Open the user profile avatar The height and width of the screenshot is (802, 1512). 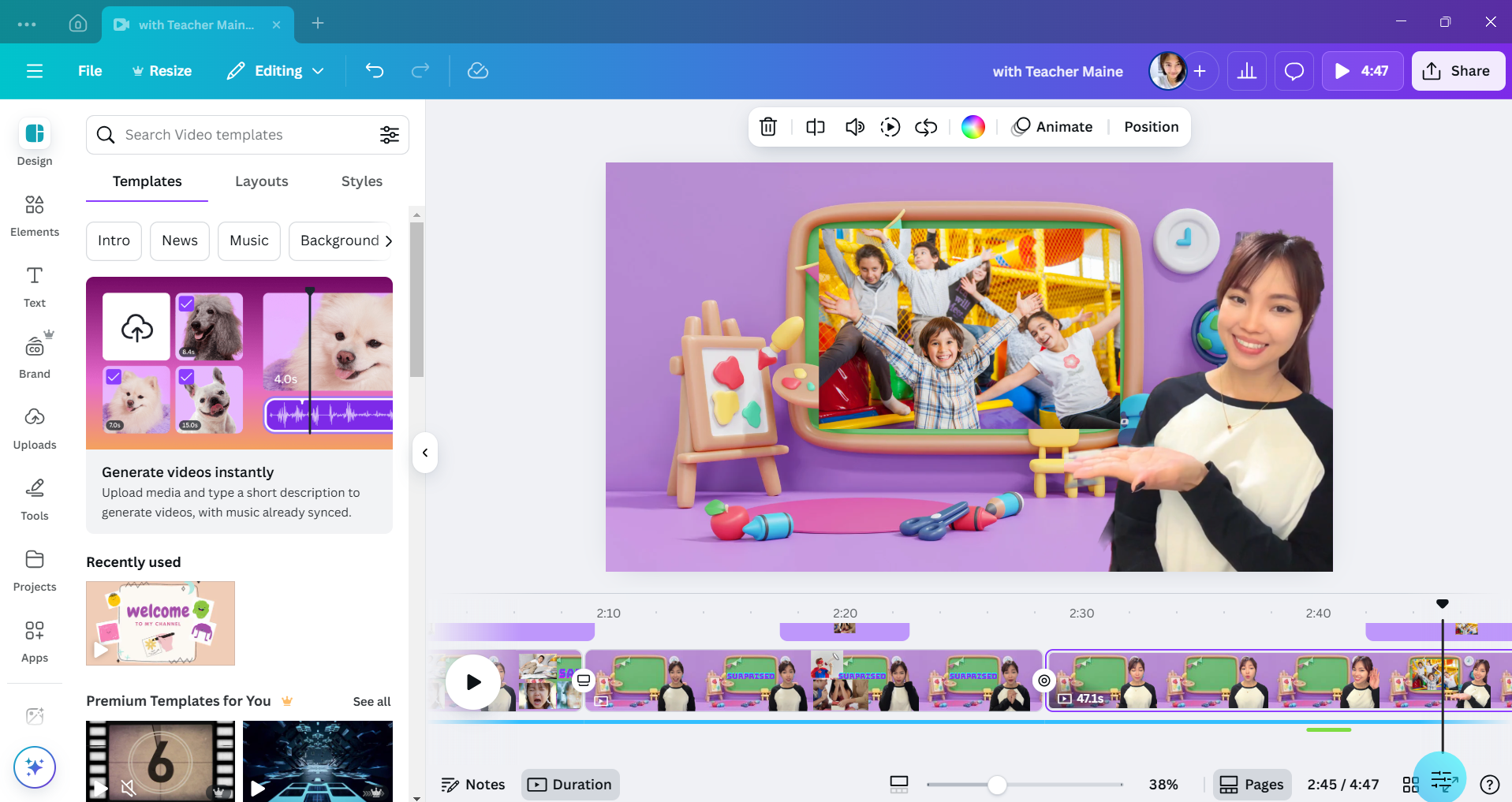click(x=1167, y=71)
